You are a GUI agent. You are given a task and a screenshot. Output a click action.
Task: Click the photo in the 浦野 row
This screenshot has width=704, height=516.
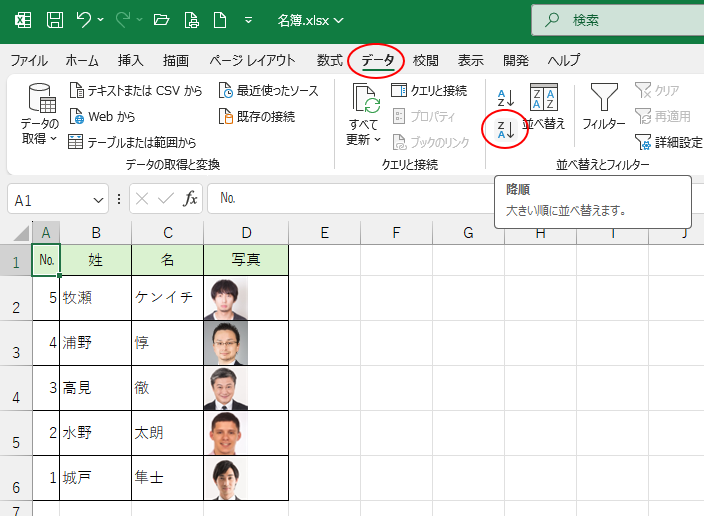click(x=226, y=343)
